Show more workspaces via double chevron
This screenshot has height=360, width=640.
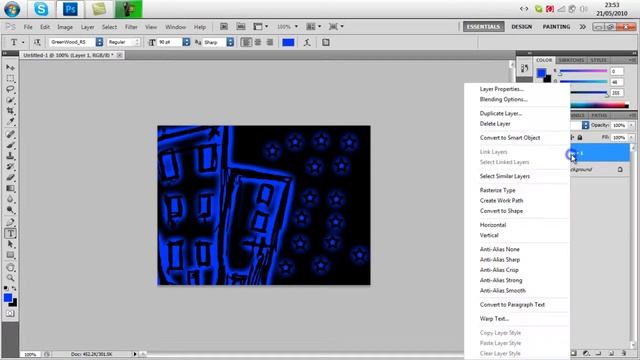[x=582, y=27]
